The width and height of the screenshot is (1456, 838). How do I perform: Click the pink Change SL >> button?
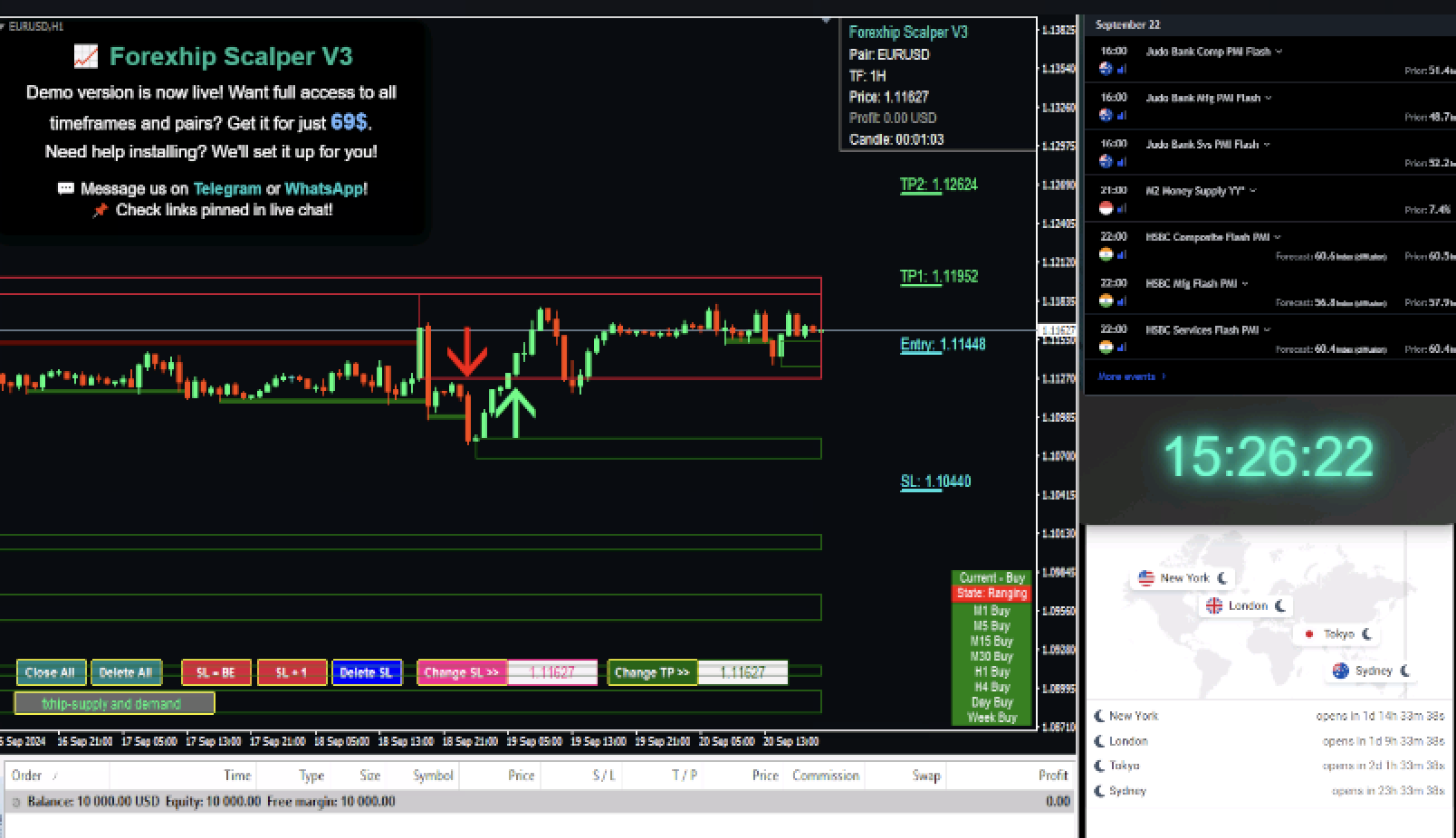point(462,672)
